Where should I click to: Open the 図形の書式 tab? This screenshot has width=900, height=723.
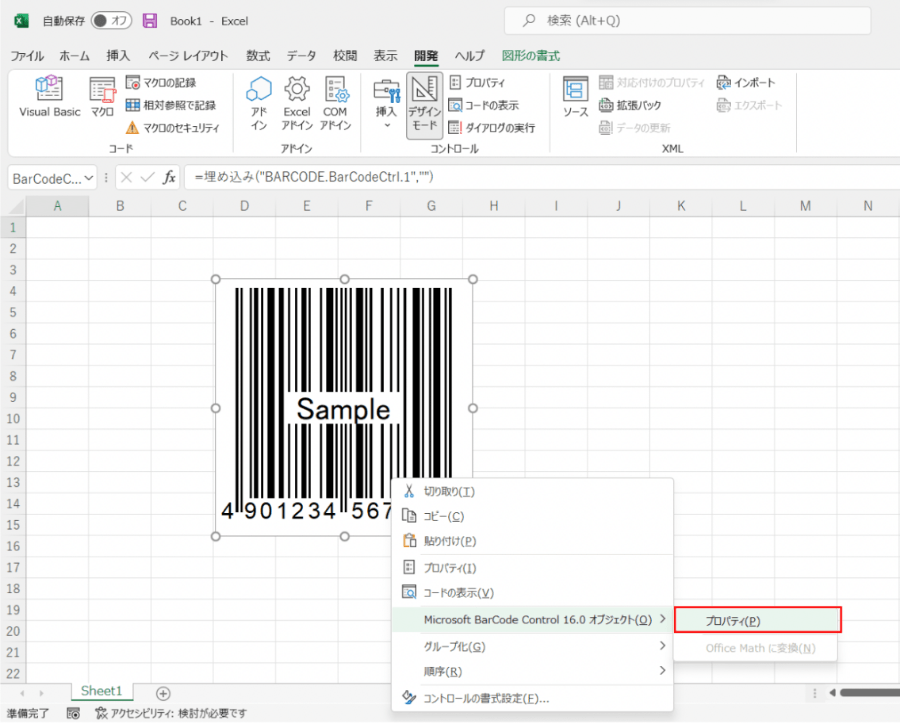pyautogui.click(x=531, y=56)
